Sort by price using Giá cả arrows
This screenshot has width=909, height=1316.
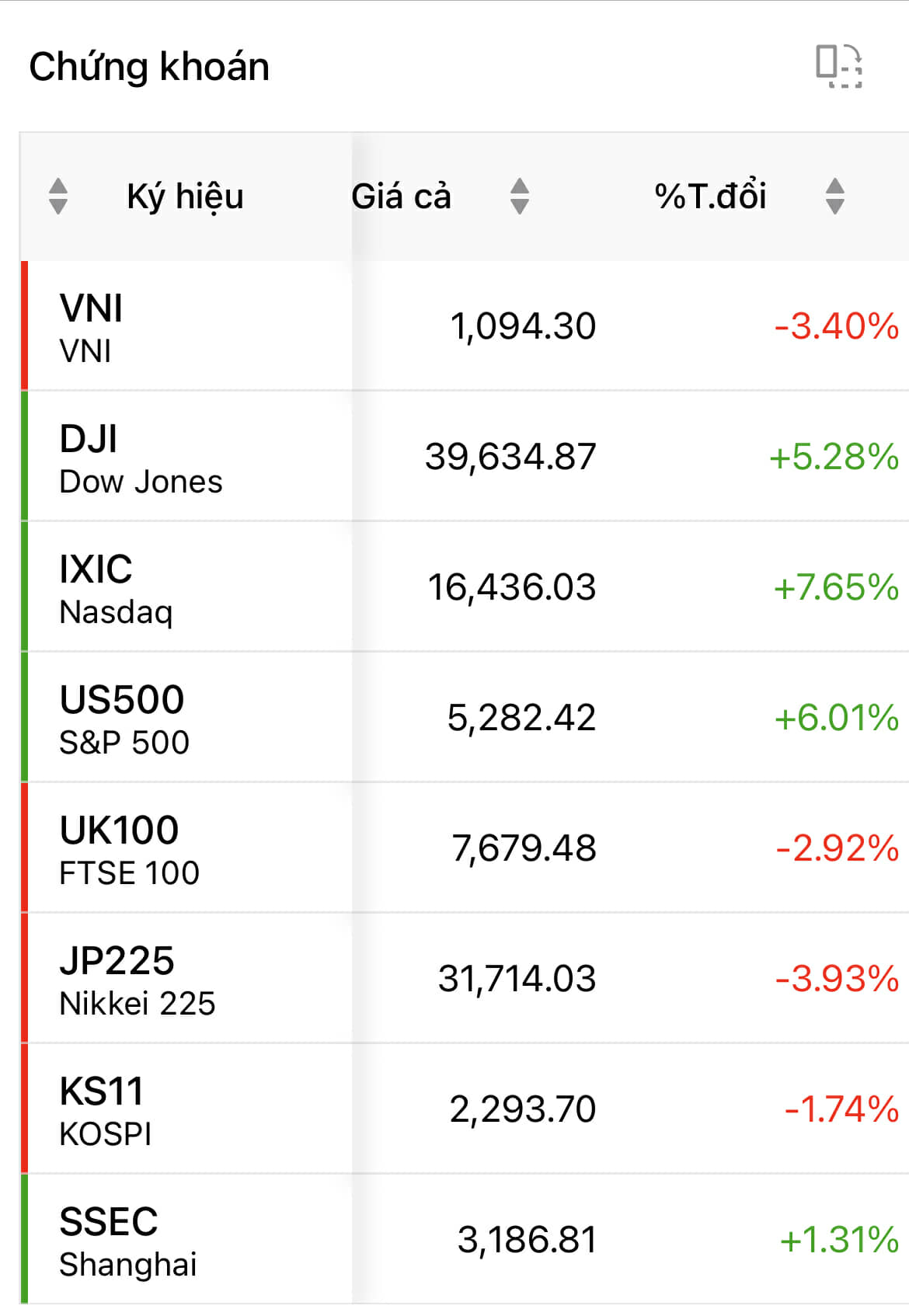tap(519, 196)
